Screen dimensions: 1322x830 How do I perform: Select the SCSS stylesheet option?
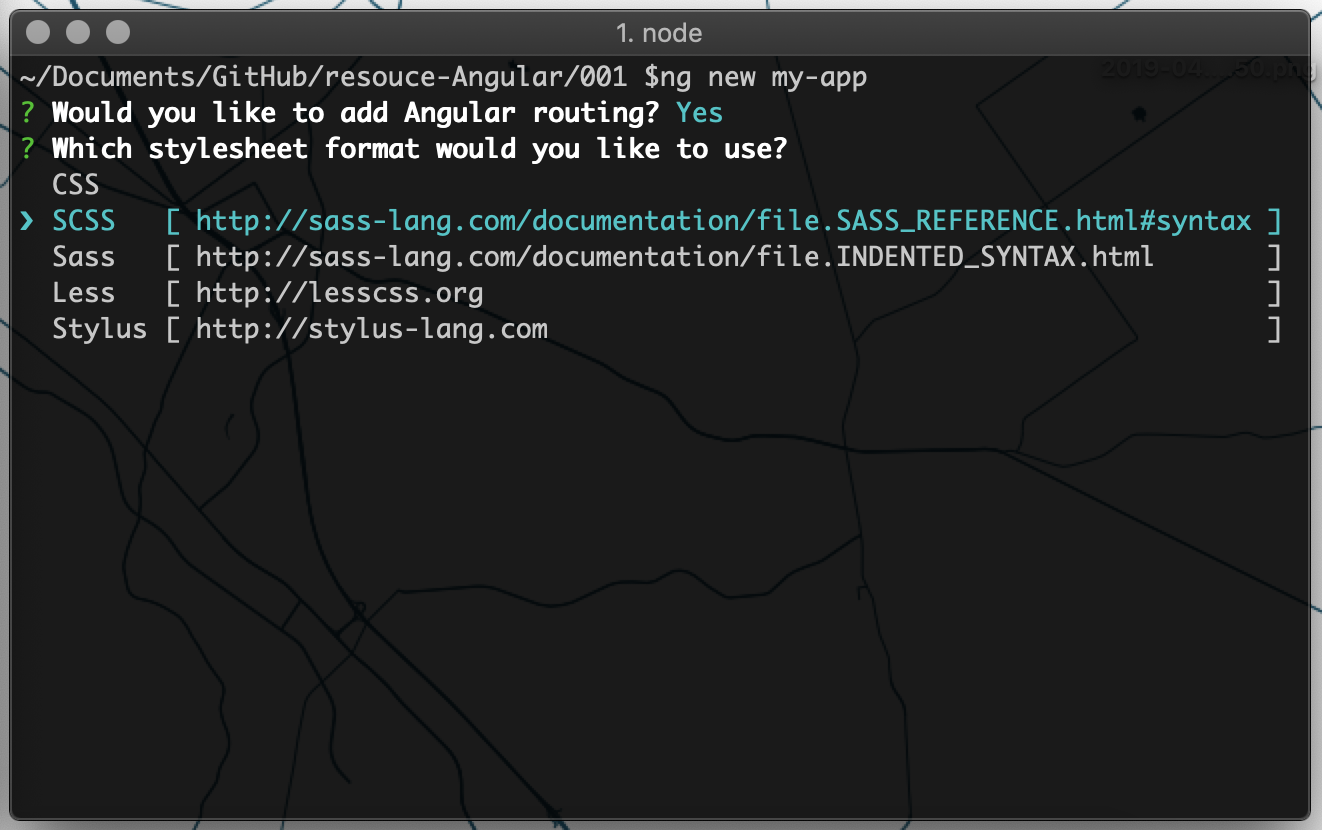tap(84, 221)
